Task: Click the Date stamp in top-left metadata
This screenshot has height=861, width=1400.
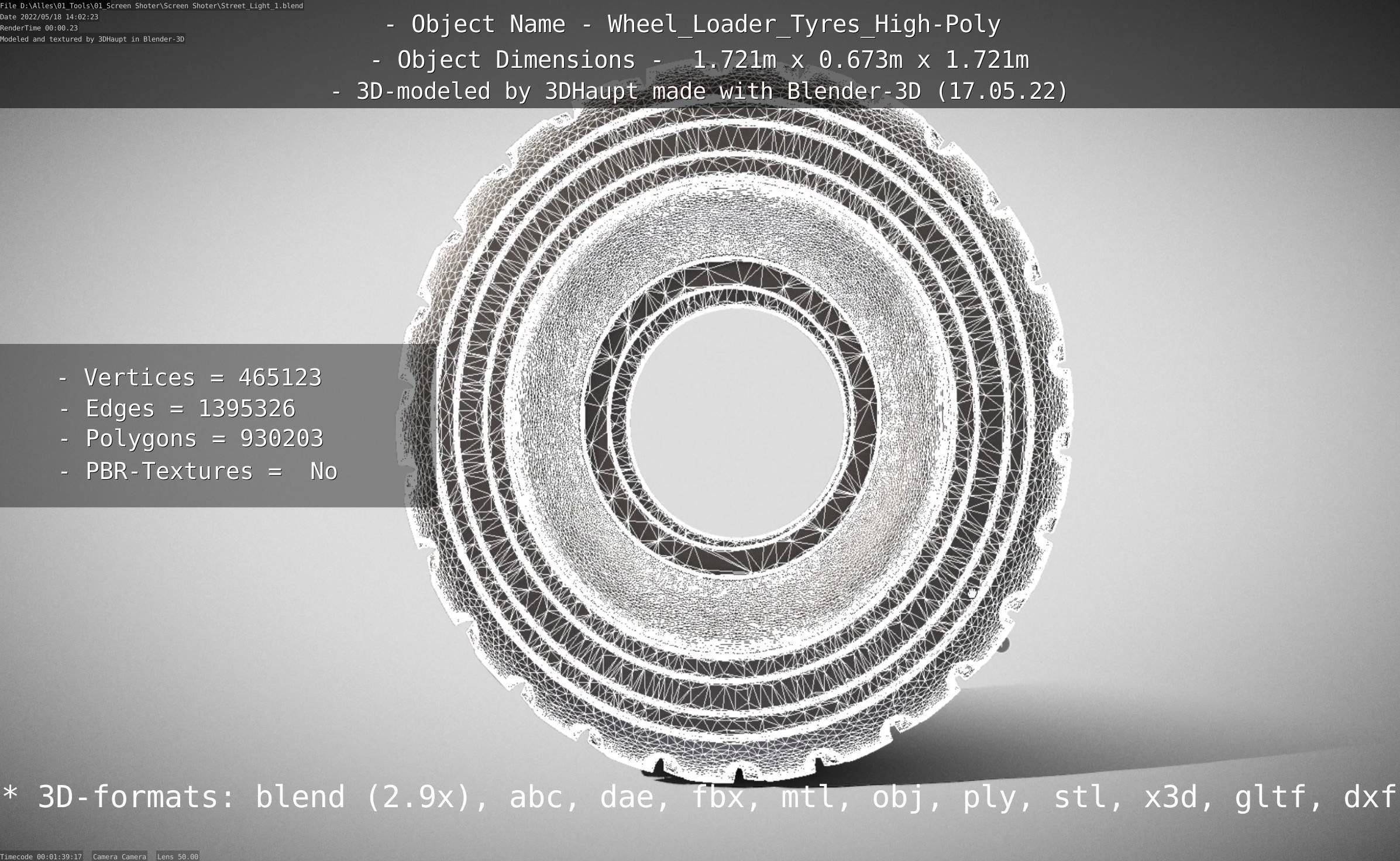Action: coord(49,17)
